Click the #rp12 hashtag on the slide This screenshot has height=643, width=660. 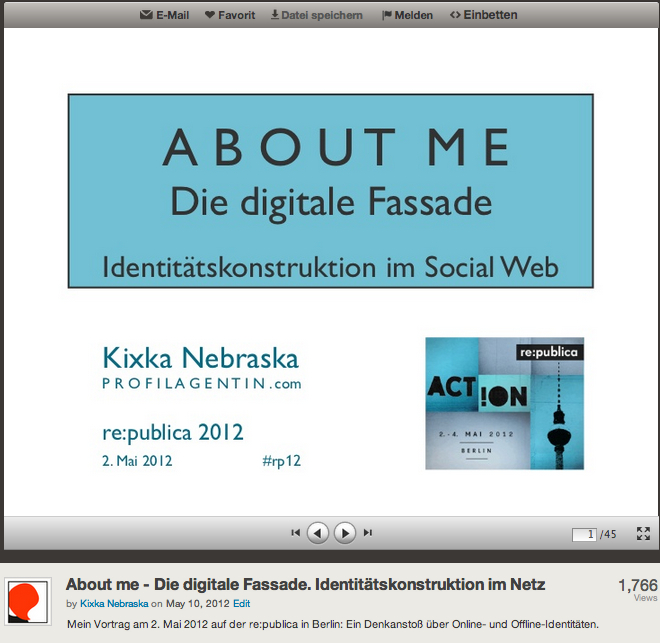pyautogui.click(x=280, y=461)
